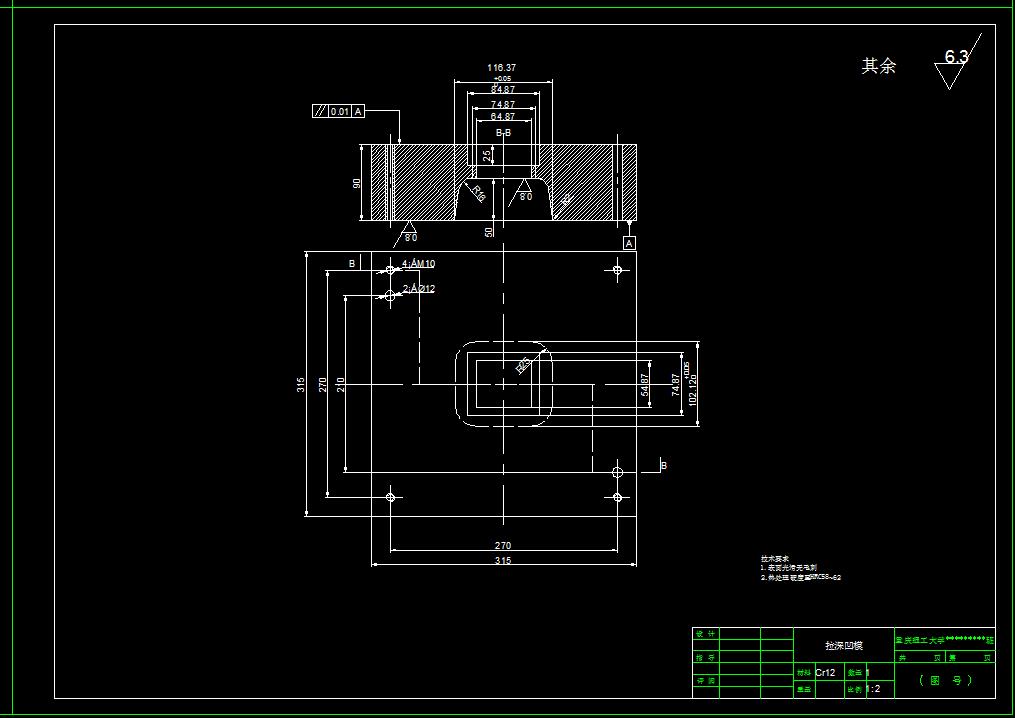Screen dimensions: 1015x718
Task: Select the vertical 74.87 dimension in plan view
Action: click(676, 385)
